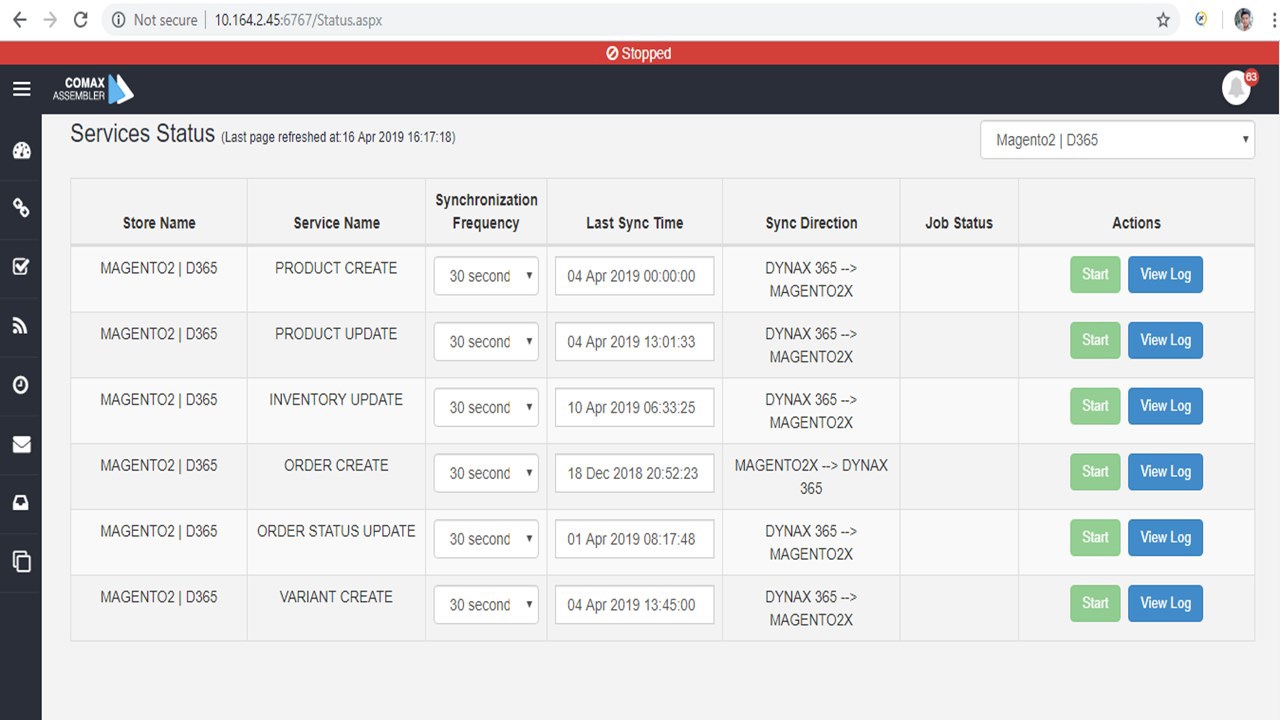Open frequency dropdown for VARIANT CREATE
Viewport: 1280px width, 720px height.
(x=486, y=605)
